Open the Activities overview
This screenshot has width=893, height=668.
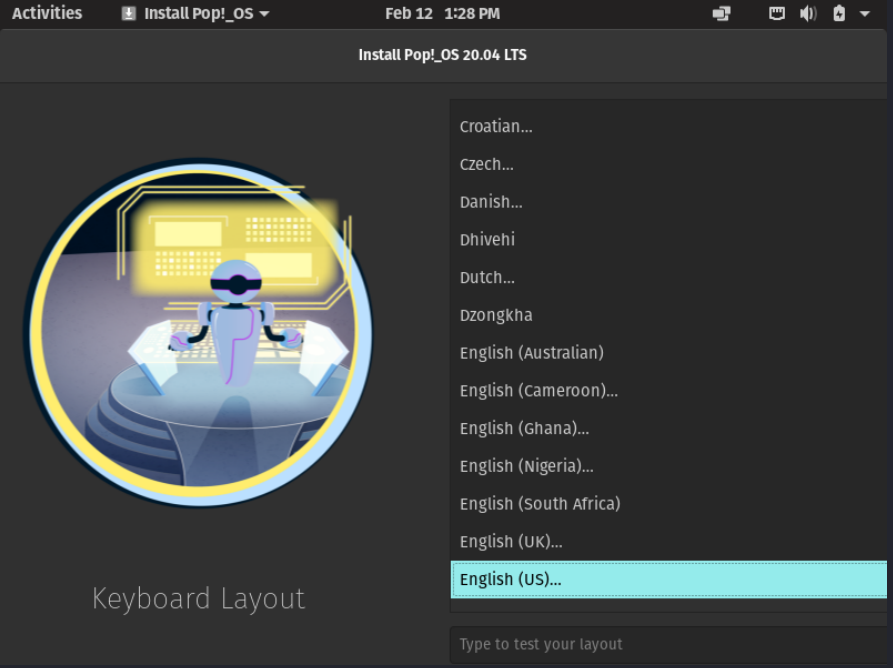[x=47, y=13]
